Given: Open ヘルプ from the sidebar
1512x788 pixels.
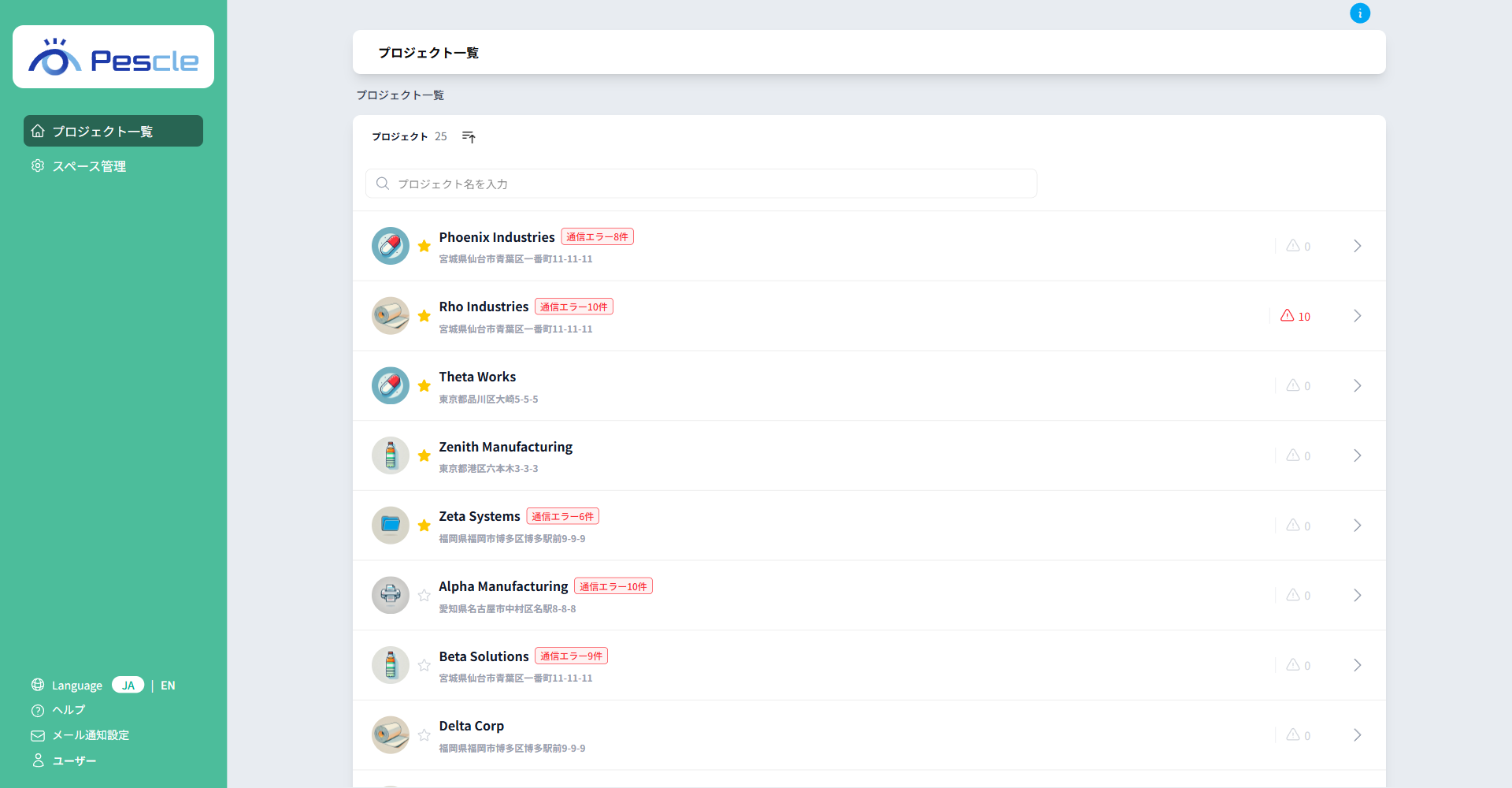Looking at the screenshot, I should (x=69, y=710).
